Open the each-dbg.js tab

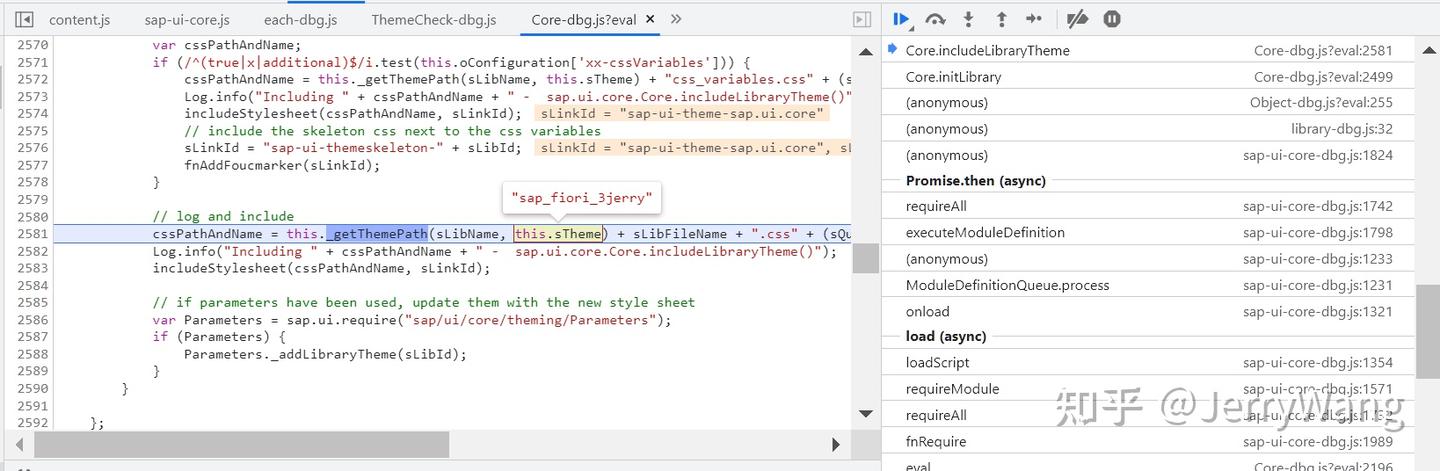pyautogui.click(x=300, y=19)
